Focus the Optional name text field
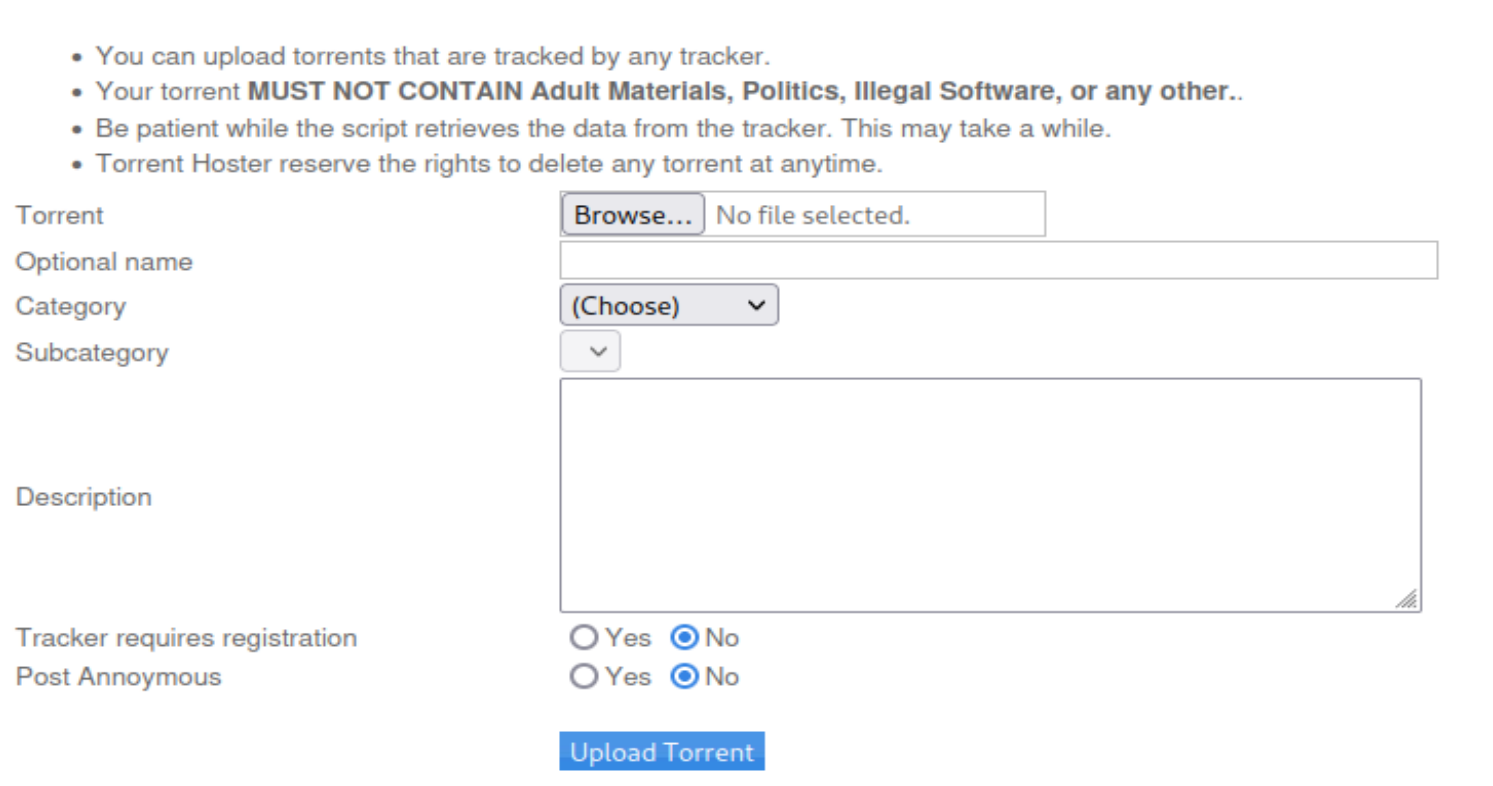 999,260
